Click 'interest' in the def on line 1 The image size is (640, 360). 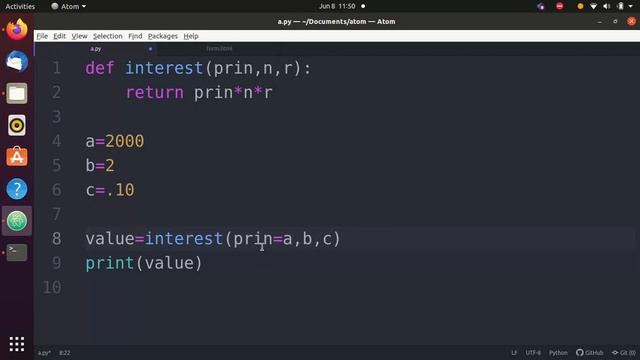164,68
